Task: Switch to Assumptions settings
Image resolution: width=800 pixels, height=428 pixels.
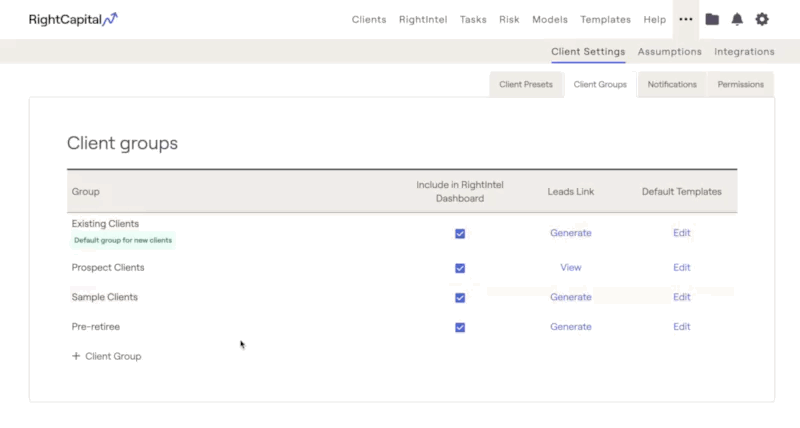Action: coord(669,52)
